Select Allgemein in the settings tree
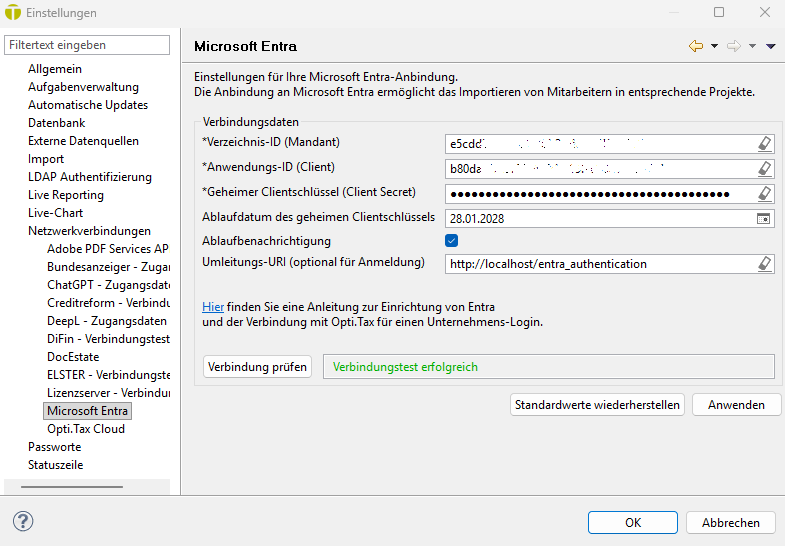This screenshot has height=546, width=785. [55, 69]
